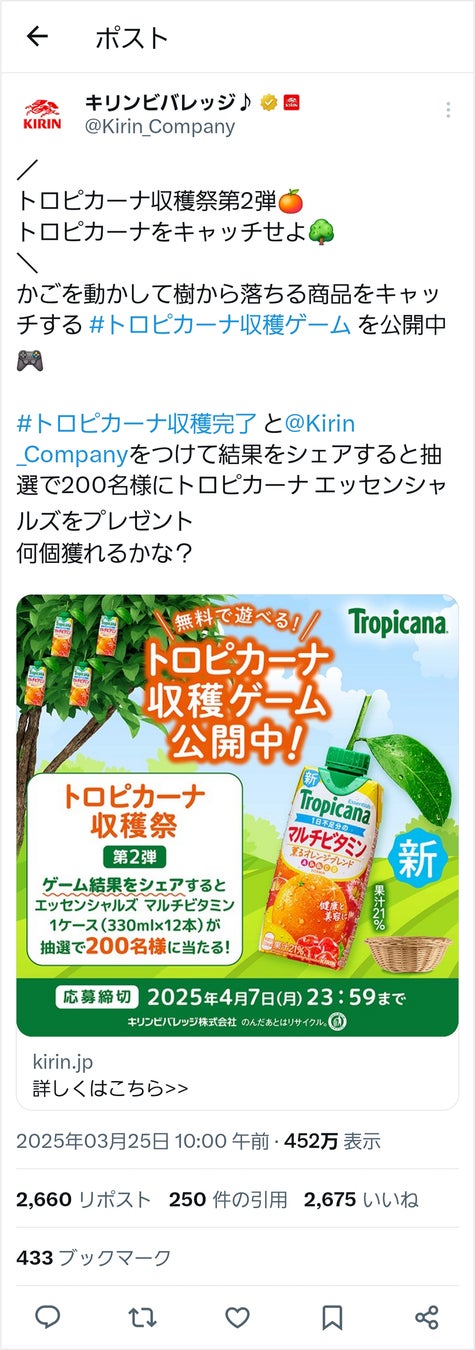
Task: Like the post with heart icon
Action: point(237,1317)
